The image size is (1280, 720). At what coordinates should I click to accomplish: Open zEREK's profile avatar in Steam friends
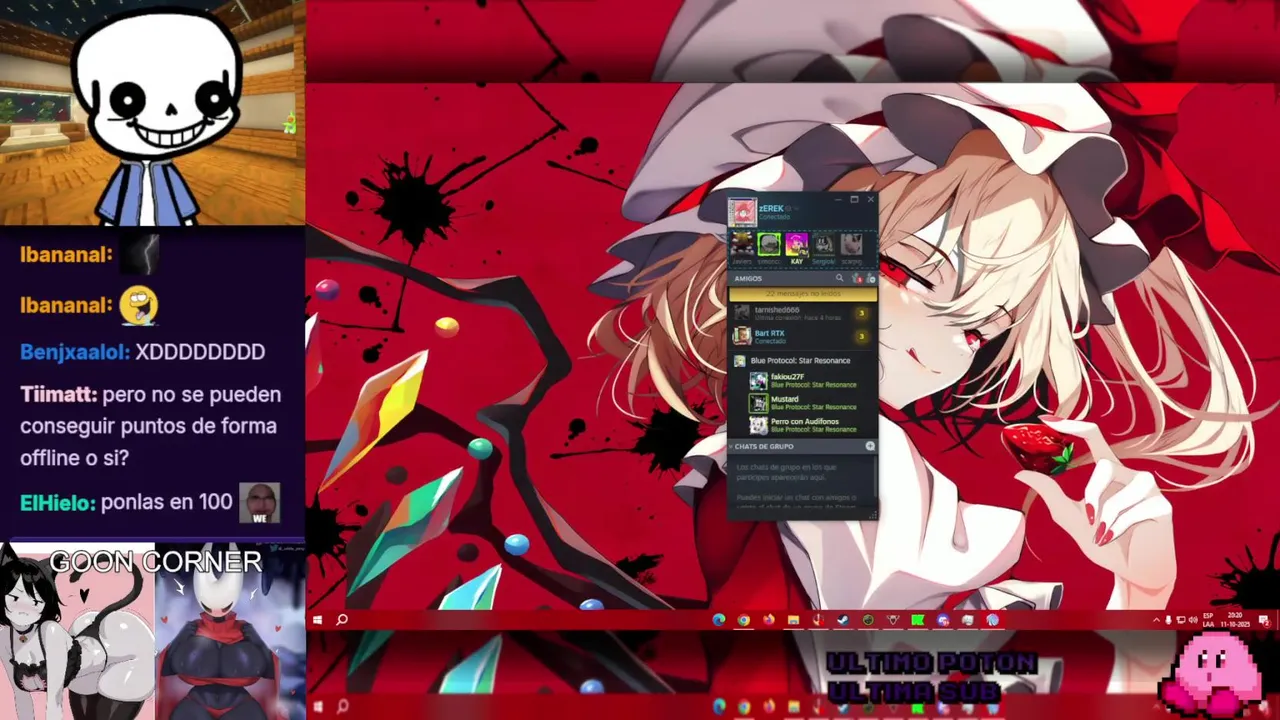(x=742, y=212)
